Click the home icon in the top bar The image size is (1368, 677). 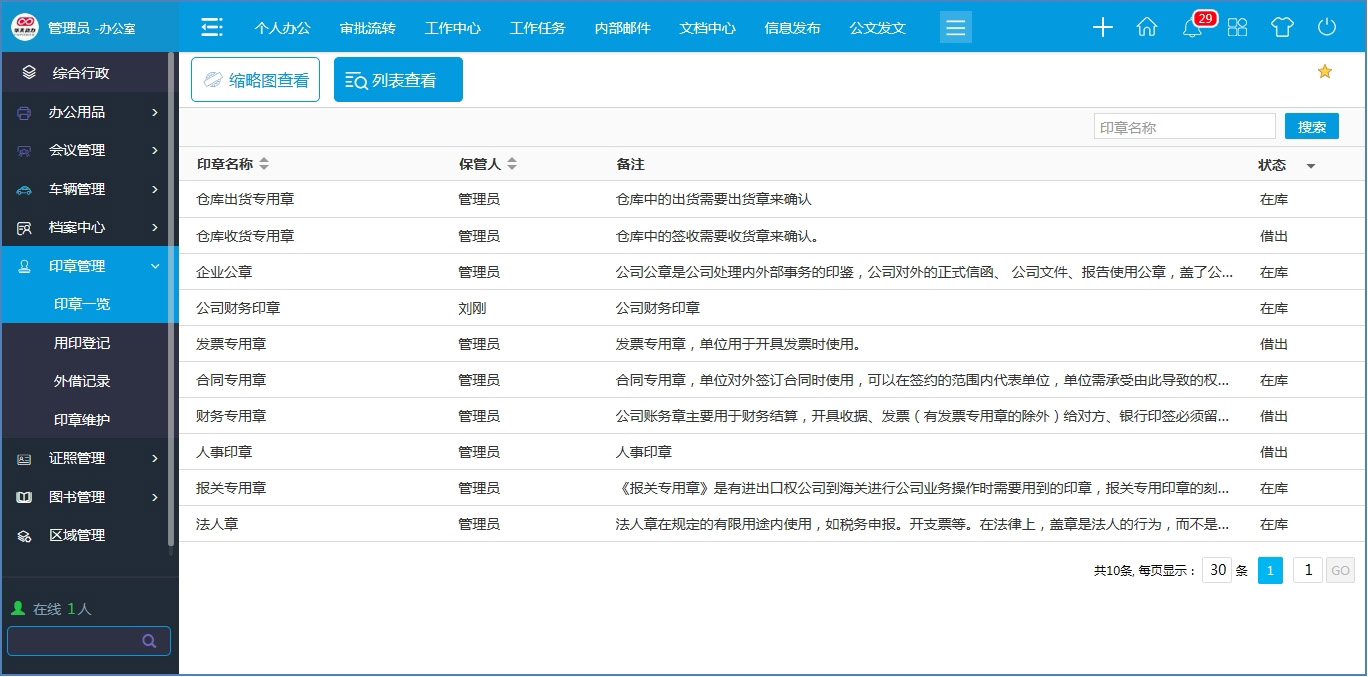(x=1147, y=28)
